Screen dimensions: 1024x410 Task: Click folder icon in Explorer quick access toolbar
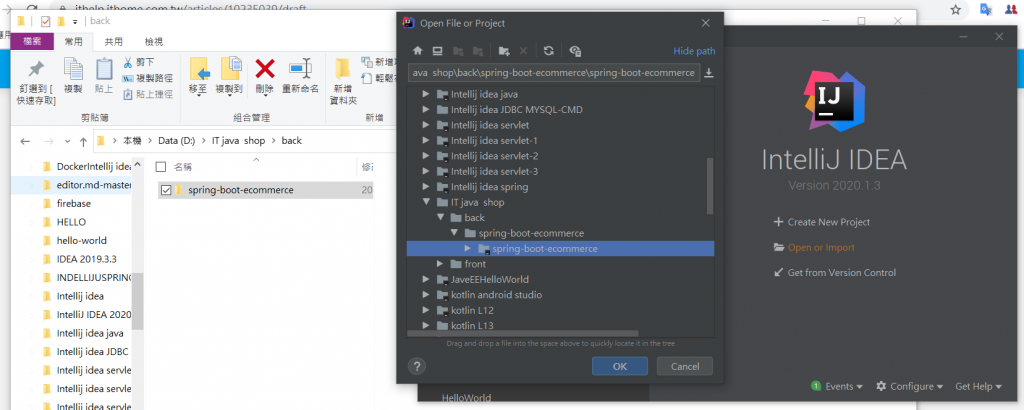pos(61,21)
